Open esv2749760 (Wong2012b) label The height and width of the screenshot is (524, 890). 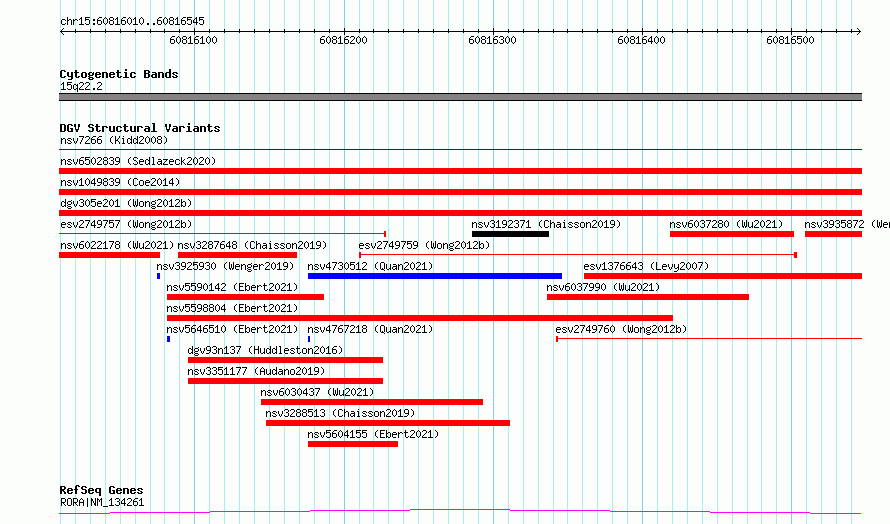pos(621,329)
